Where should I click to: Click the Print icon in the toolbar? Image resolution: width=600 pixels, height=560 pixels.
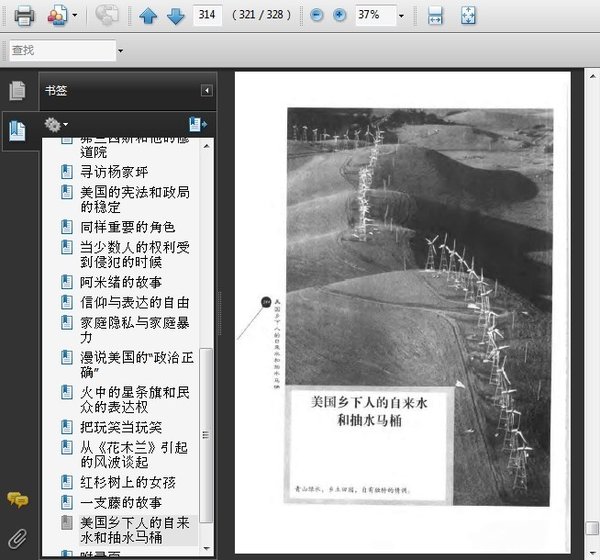pyautogui.click(x=23, y=15)
